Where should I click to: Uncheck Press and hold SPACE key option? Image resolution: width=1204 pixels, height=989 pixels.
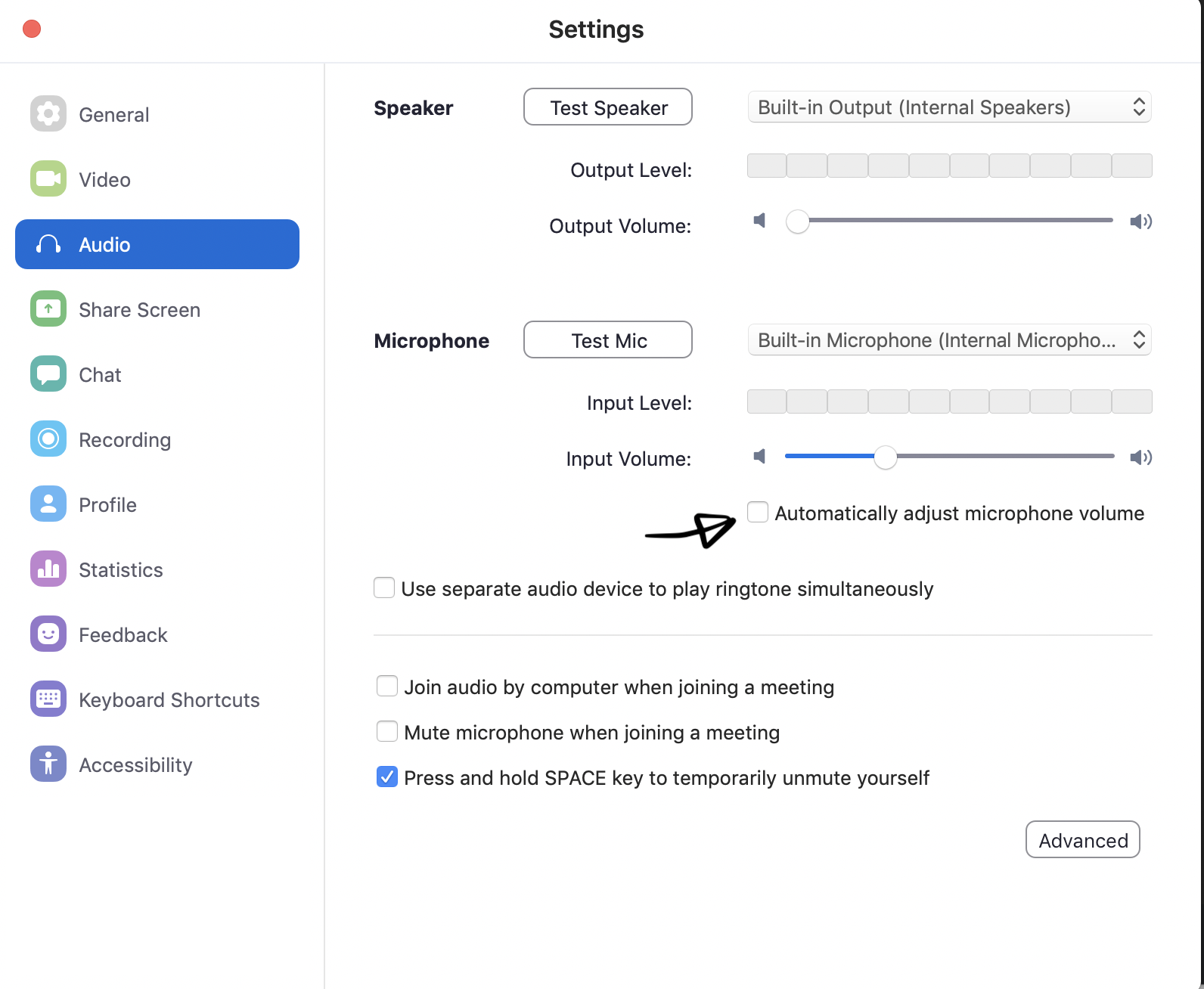coord(387,777)
